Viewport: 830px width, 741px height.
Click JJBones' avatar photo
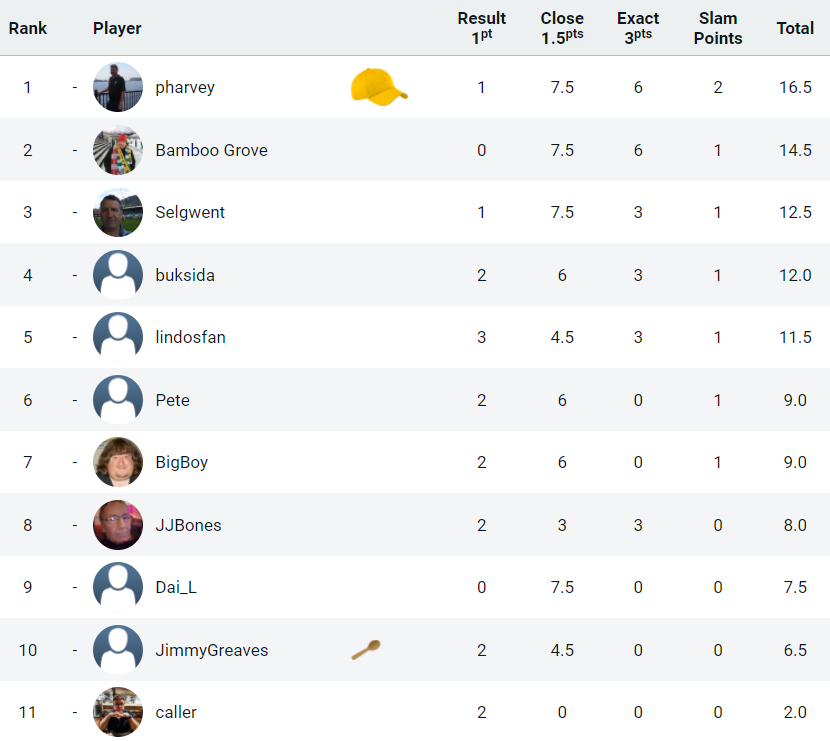pos(118,525)
